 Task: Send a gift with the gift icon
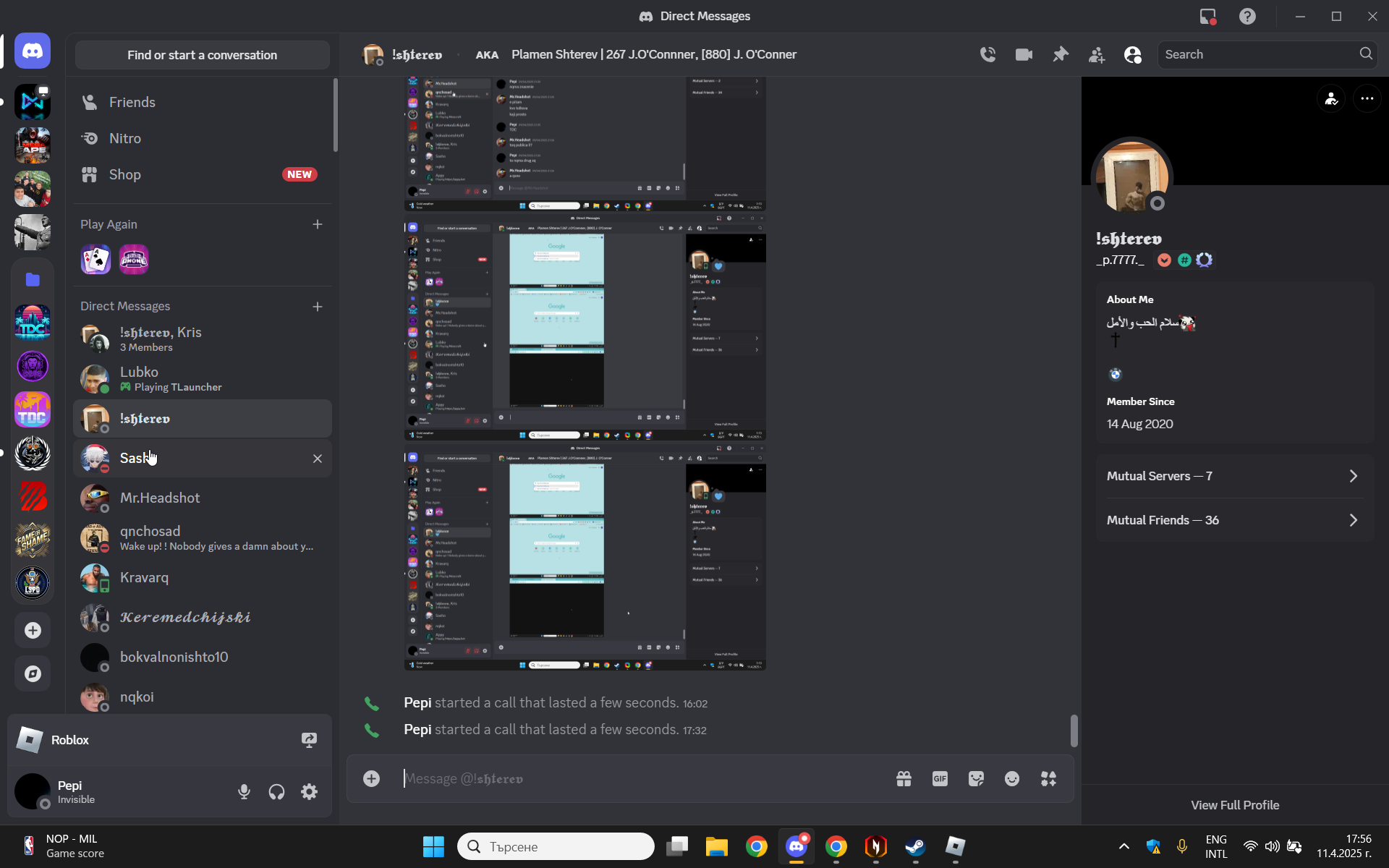pyautogui.click(x=904, y=779)
